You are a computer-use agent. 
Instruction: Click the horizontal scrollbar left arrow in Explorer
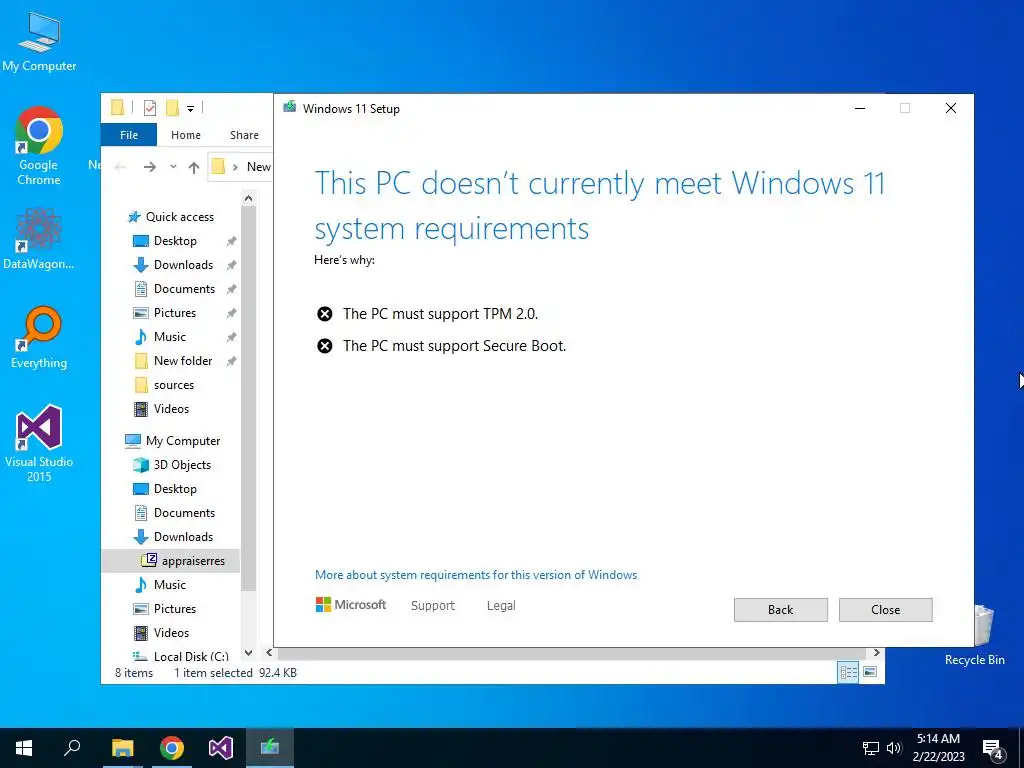coord(269,653)
